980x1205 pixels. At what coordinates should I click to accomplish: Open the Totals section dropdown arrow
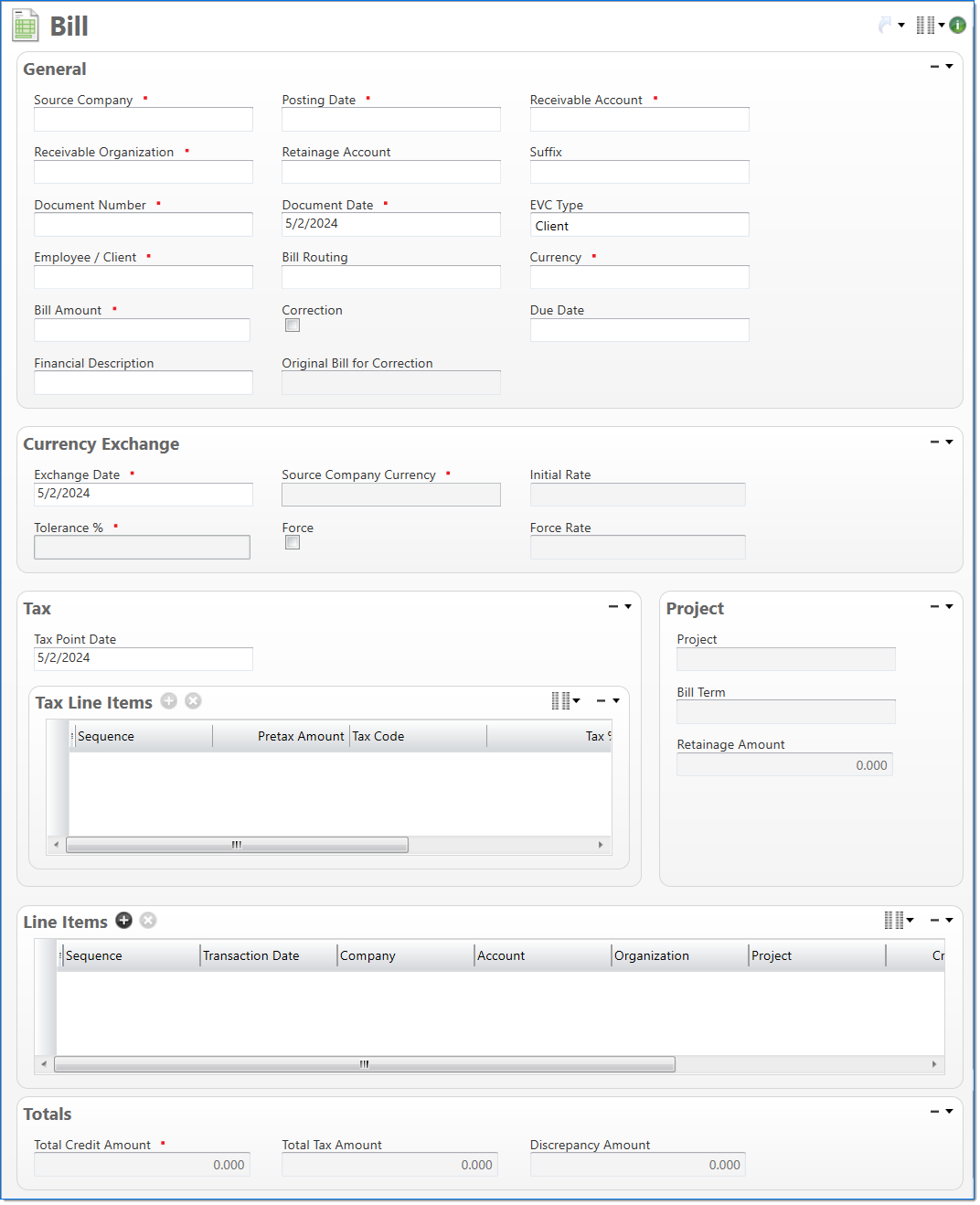pos(949,1112)
